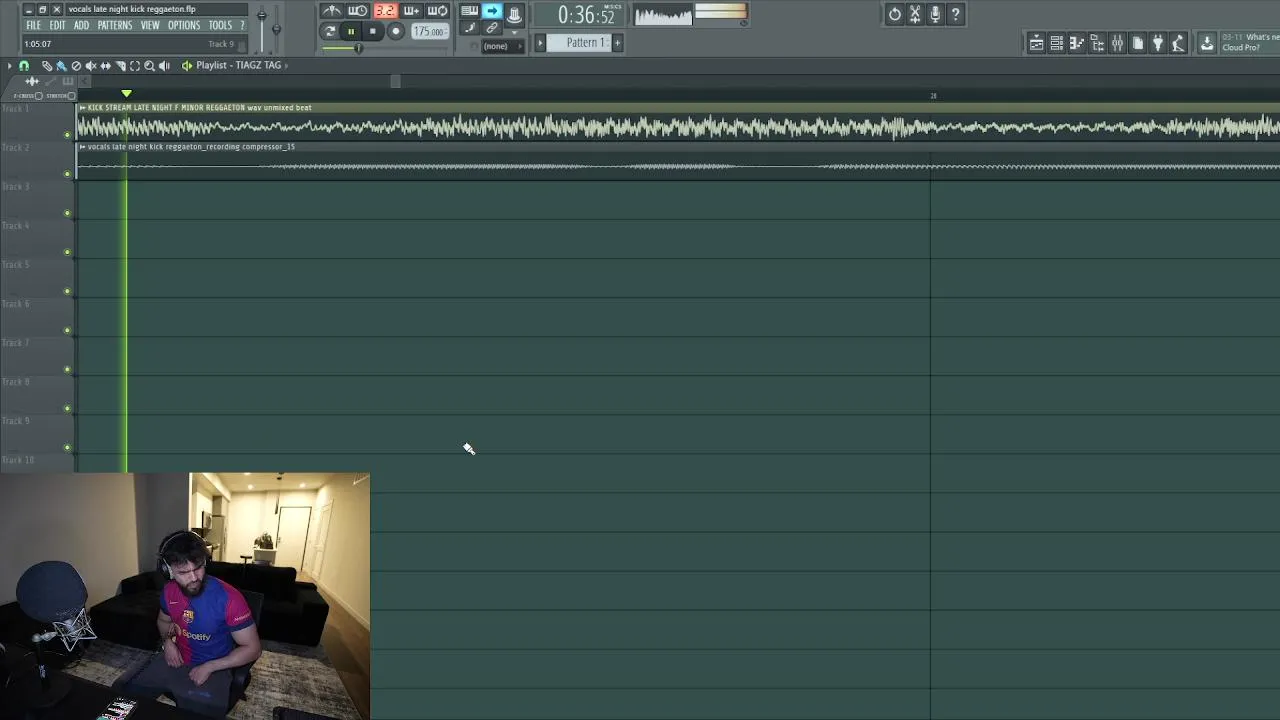Toggle overdub blend recording
1280x720 pixels.
(411, 11)
